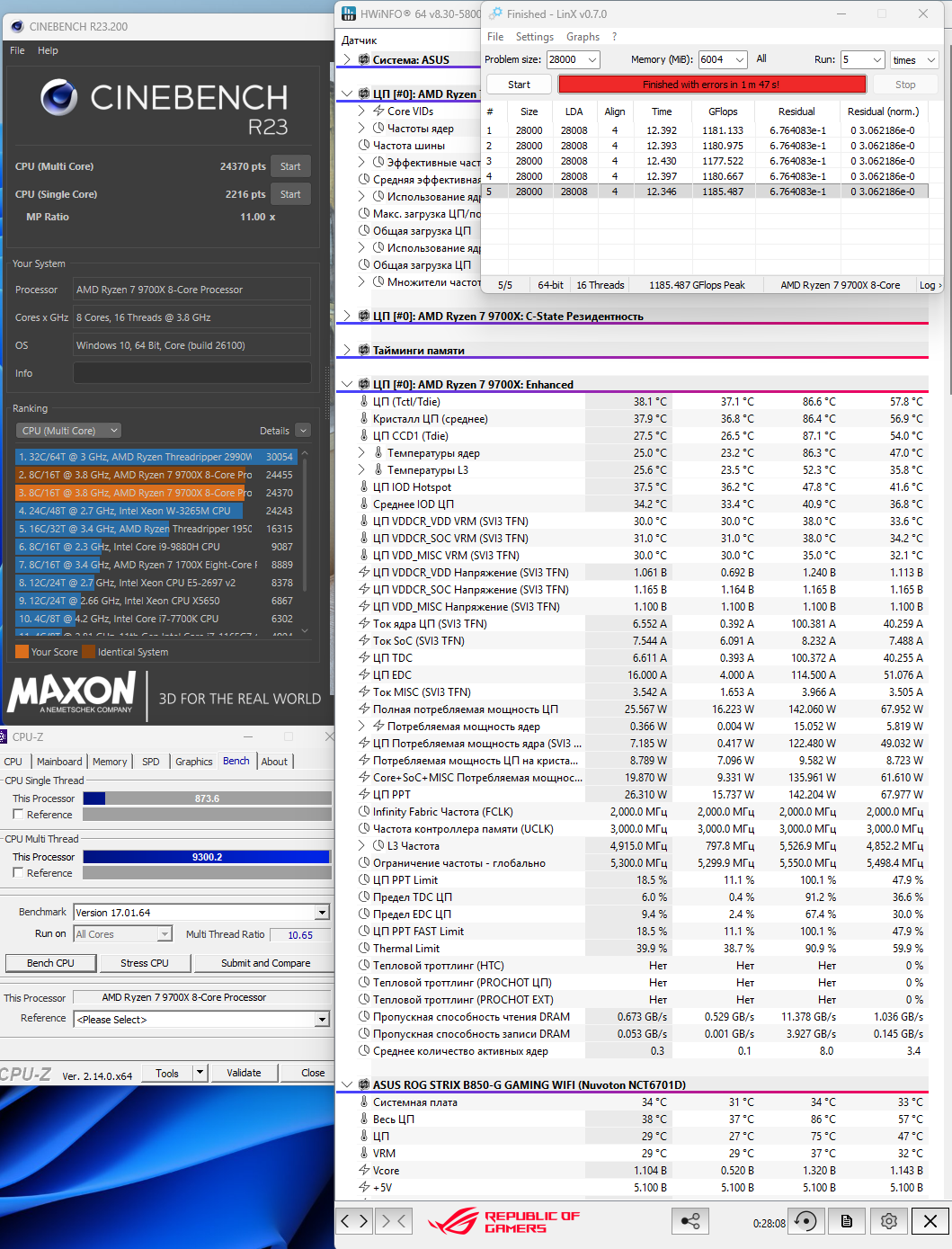952x1249 pixels.
Task: Switch to CPU-Z Mainboard tab
Action: point(59,762)
